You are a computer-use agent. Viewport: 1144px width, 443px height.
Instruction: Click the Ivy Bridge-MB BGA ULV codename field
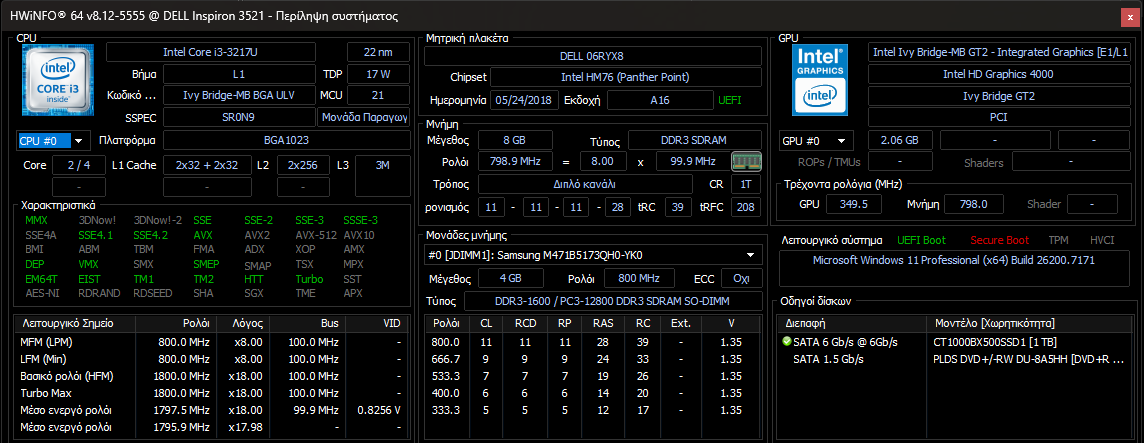pos(239,95)
